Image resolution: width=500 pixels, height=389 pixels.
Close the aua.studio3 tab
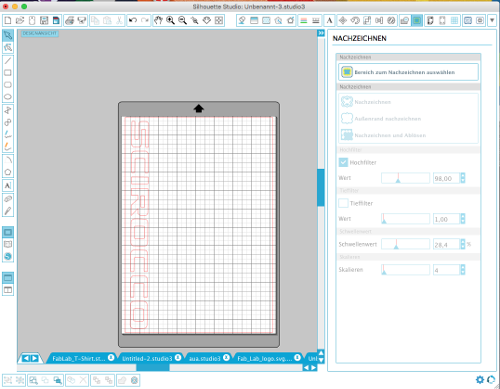coord(226,358)
